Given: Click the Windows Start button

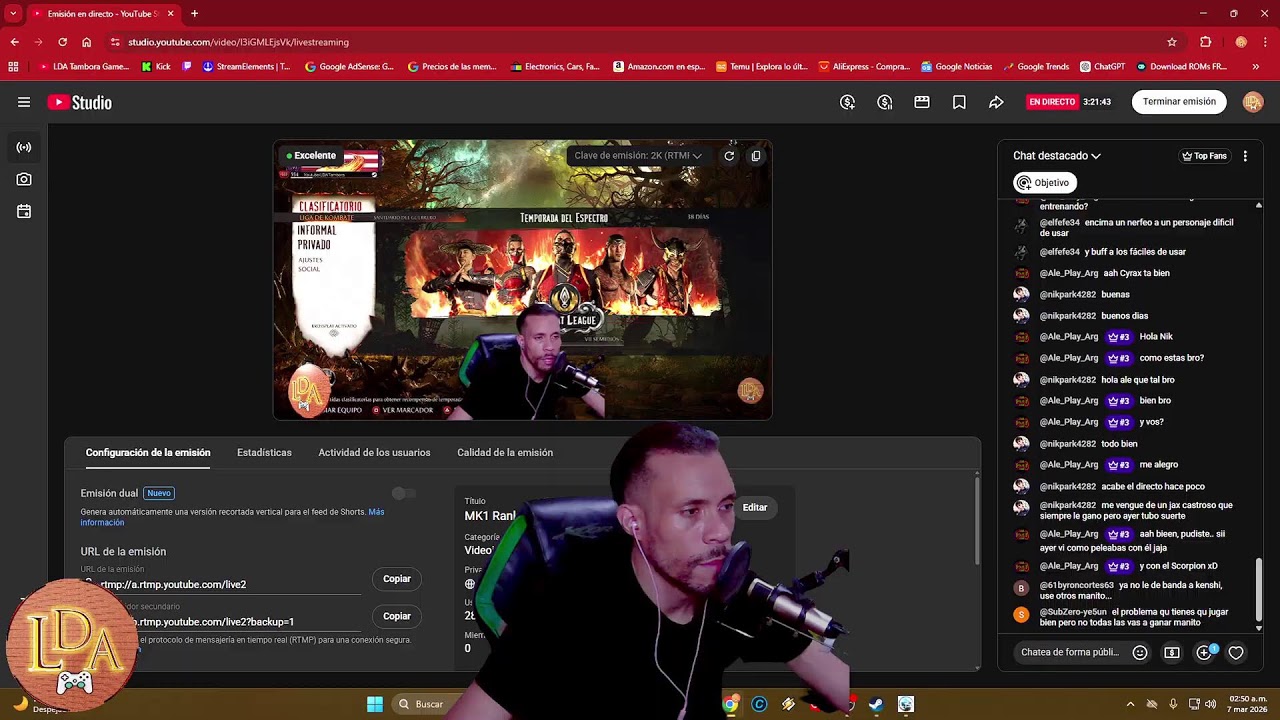Looking at the screenshot, I should (x=374, y=704).
